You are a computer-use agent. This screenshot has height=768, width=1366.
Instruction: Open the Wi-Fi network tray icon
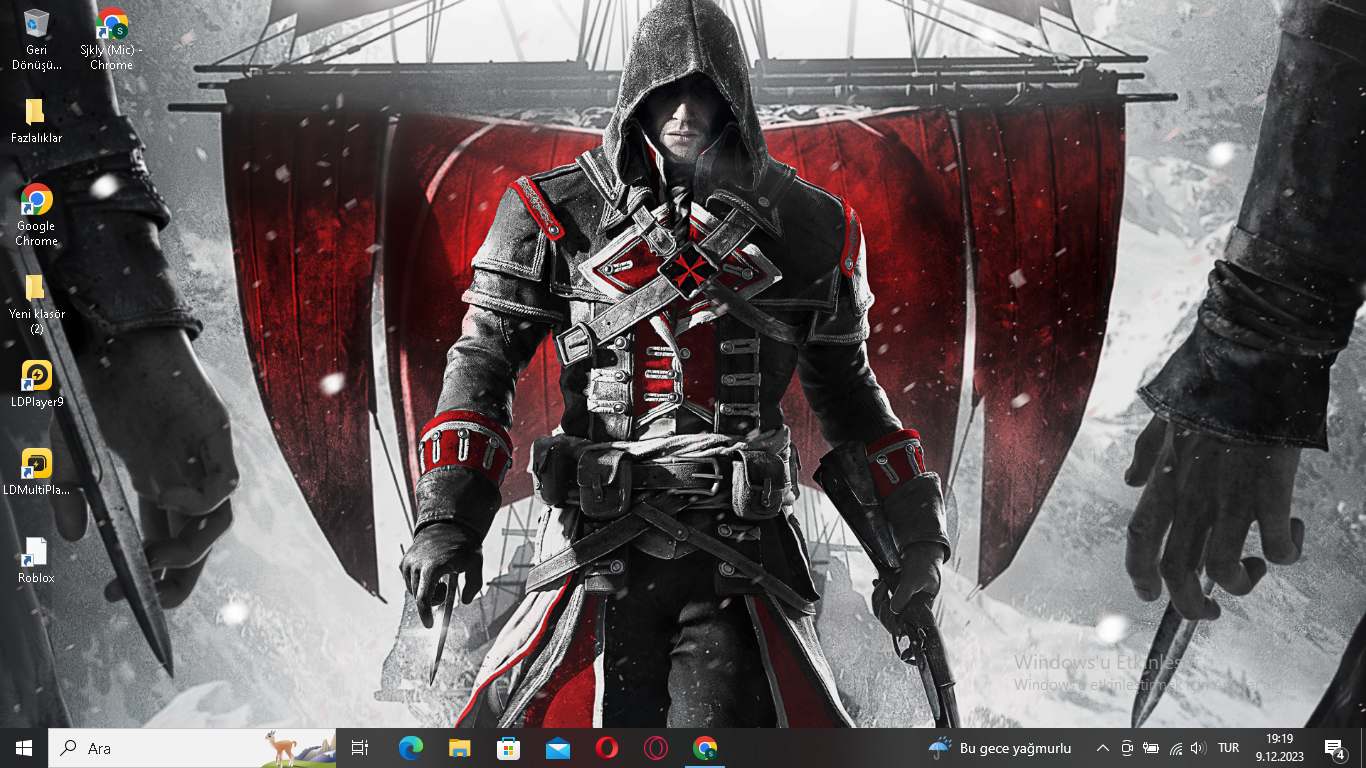[1175, 748]
